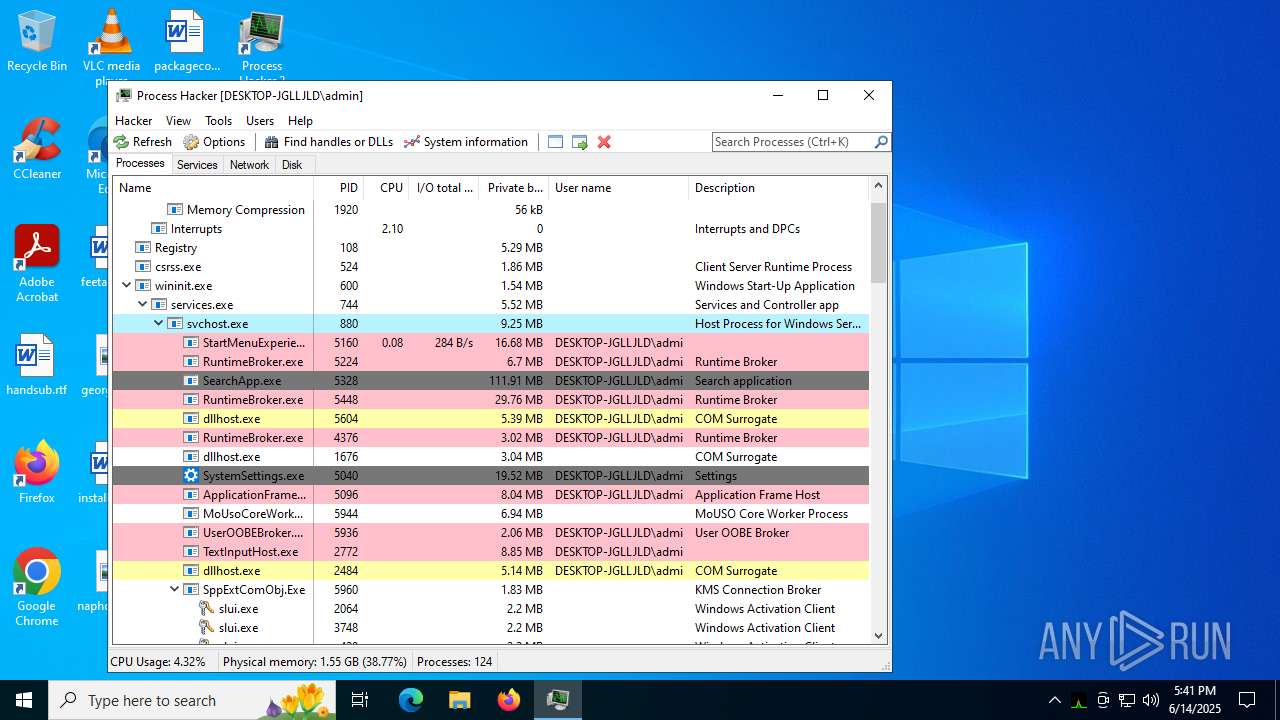Image resolution: width=1280 pixels, height=720 pixels.
Task: Select the csrss.exe process row
Action: tap(490, 267)
